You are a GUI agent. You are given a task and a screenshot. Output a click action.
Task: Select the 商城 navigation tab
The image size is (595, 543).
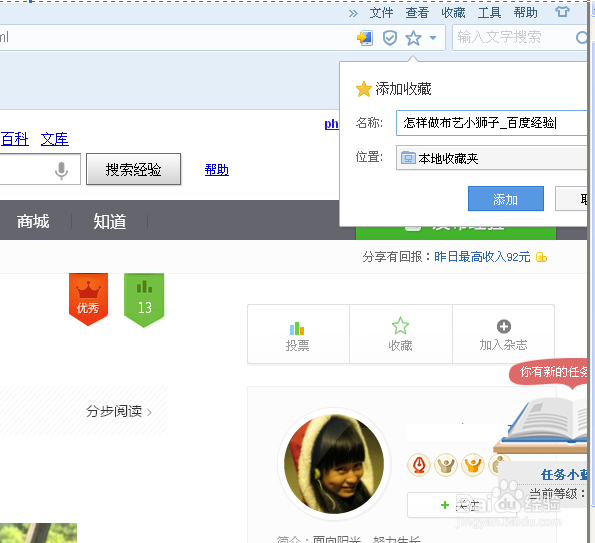[33, 221]
